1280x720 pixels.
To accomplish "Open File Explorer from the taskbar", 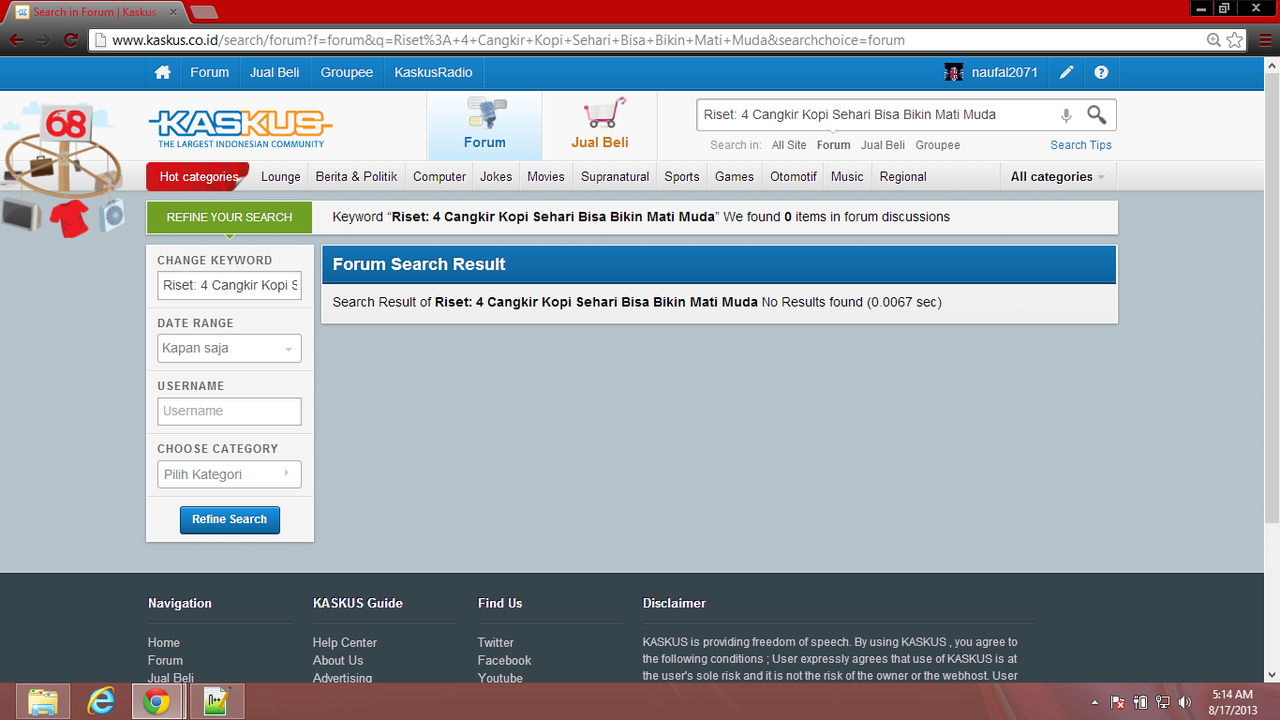I will [x=43, y=702].
